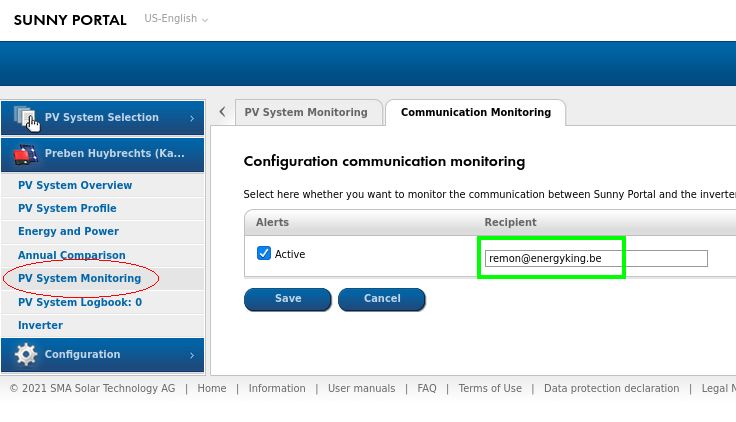This screenshot has height=422, width=736.
Task: Click the Configuration gear icon
Action: (26, 355)
